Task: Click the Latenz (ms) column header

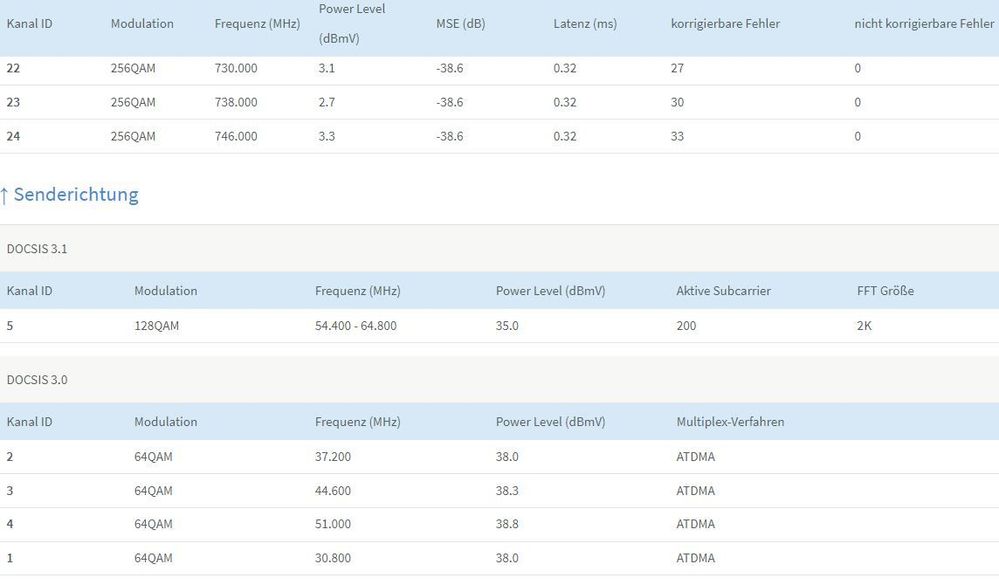Action: (585, 24)
